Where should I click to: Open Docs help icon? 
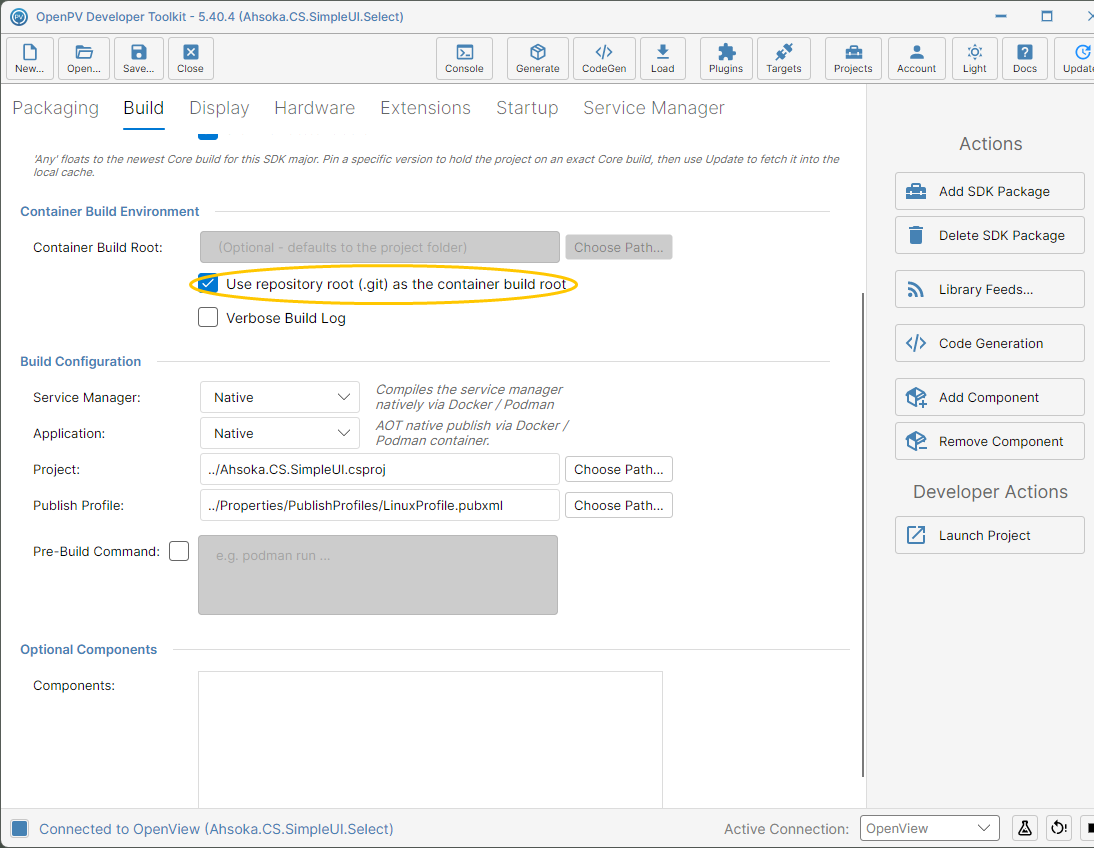coord(1024,58)
